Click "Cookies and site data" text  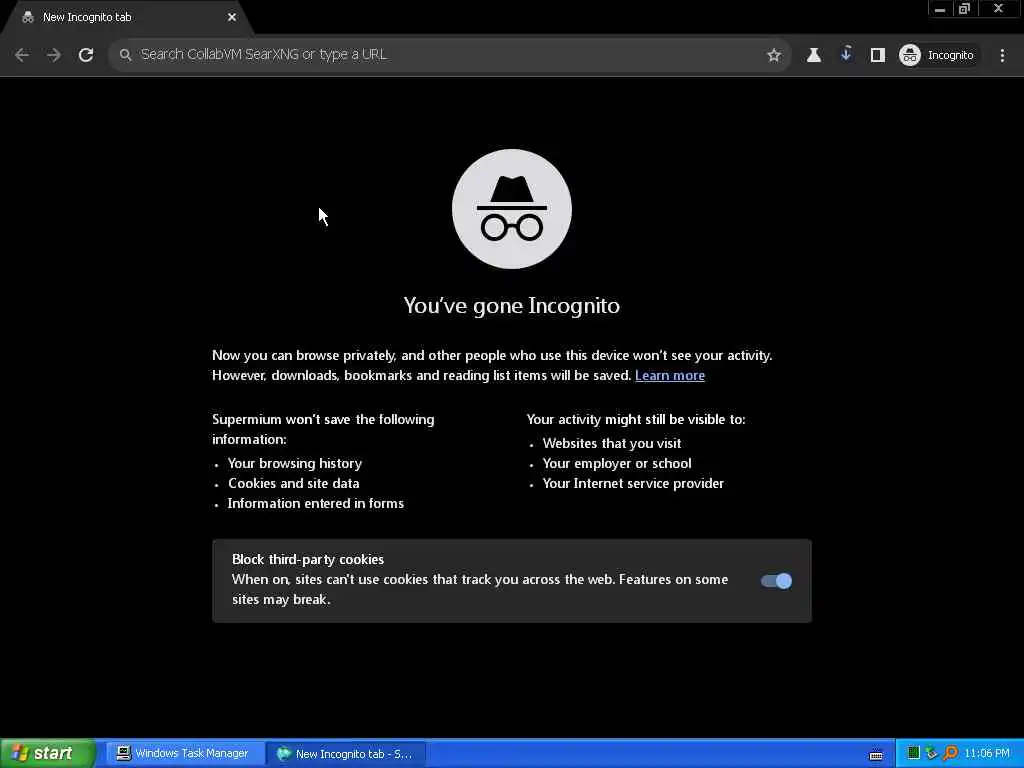click(x=293, y=483)
